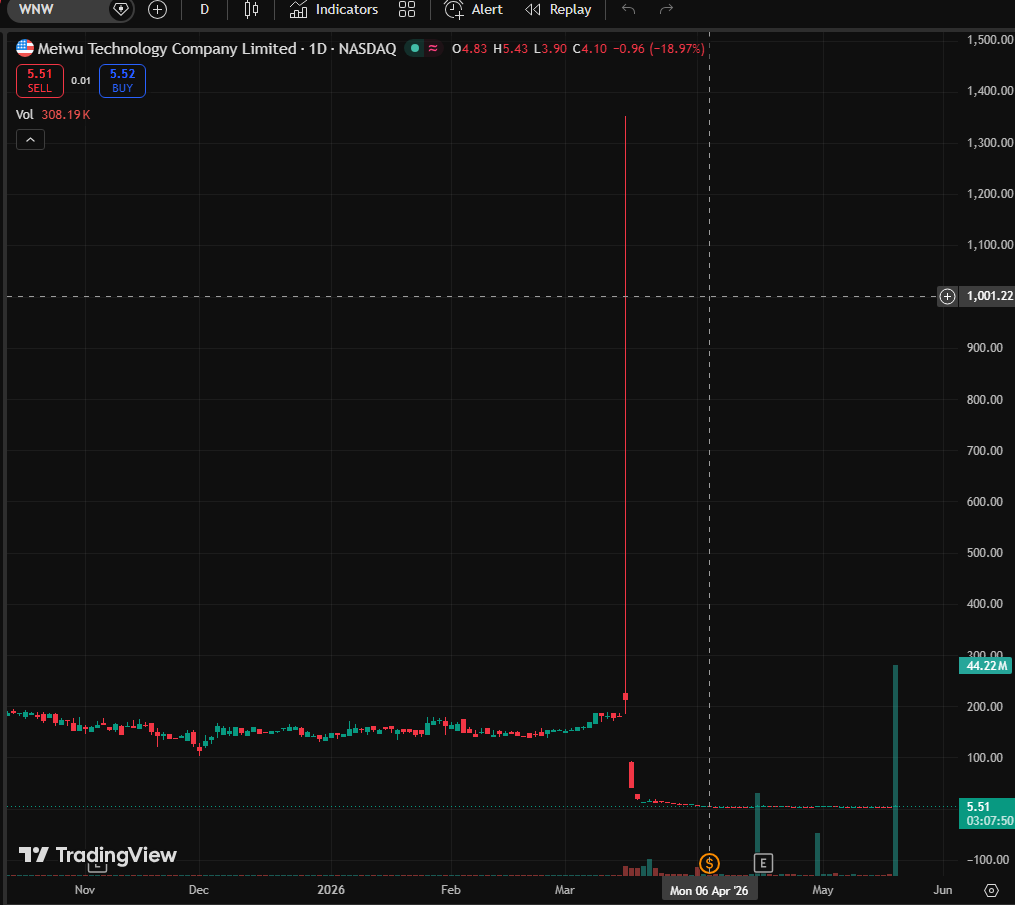Click the Mar label on the time axis
Viewport: 1015px width, 905px height.
[564, 890]
